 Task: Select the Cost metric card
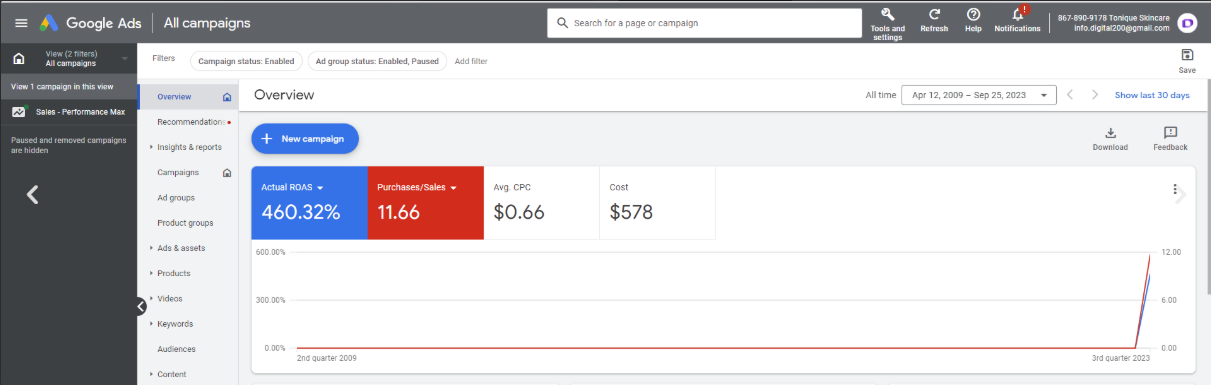tap(657, 203)
